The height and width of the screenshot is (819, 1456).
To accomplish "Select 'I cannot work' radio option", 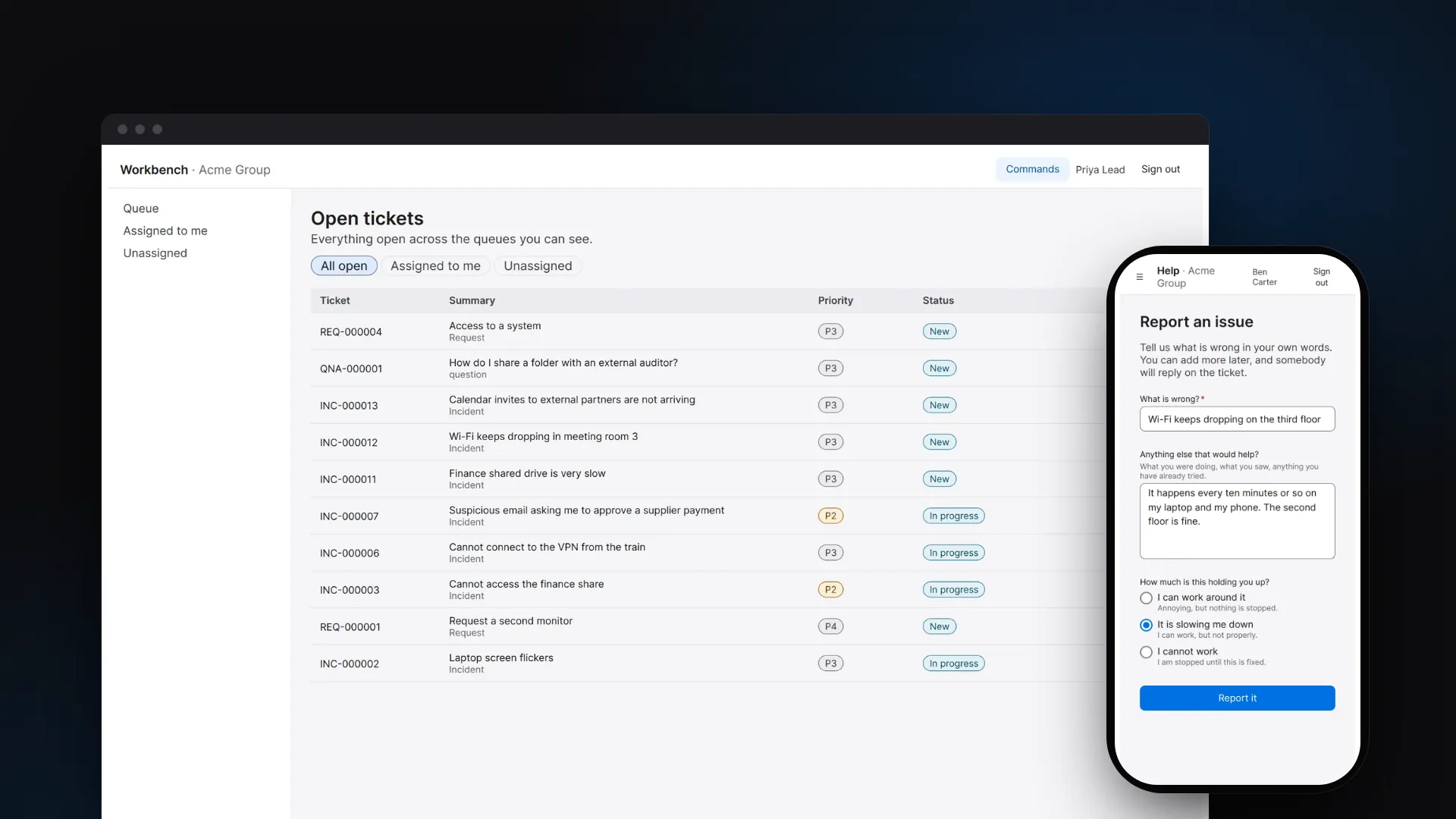I will 1146,652.
